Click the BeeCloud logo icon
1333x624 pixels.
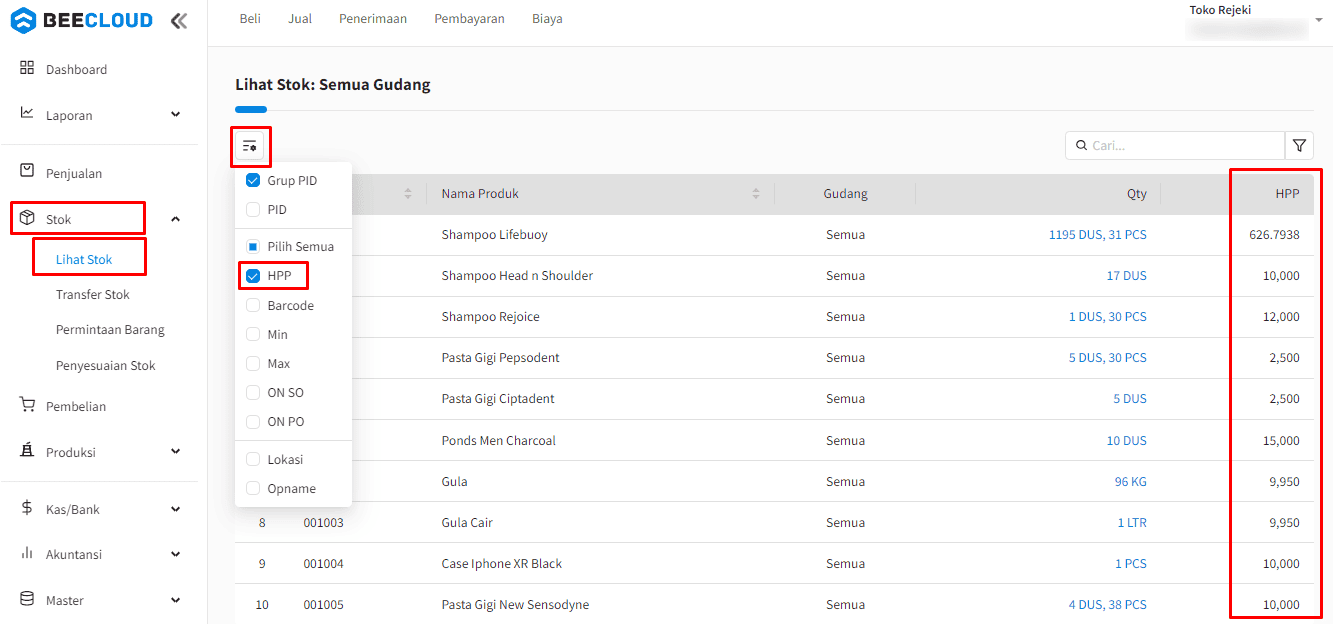pyautogui.click(x=23, y=20)
